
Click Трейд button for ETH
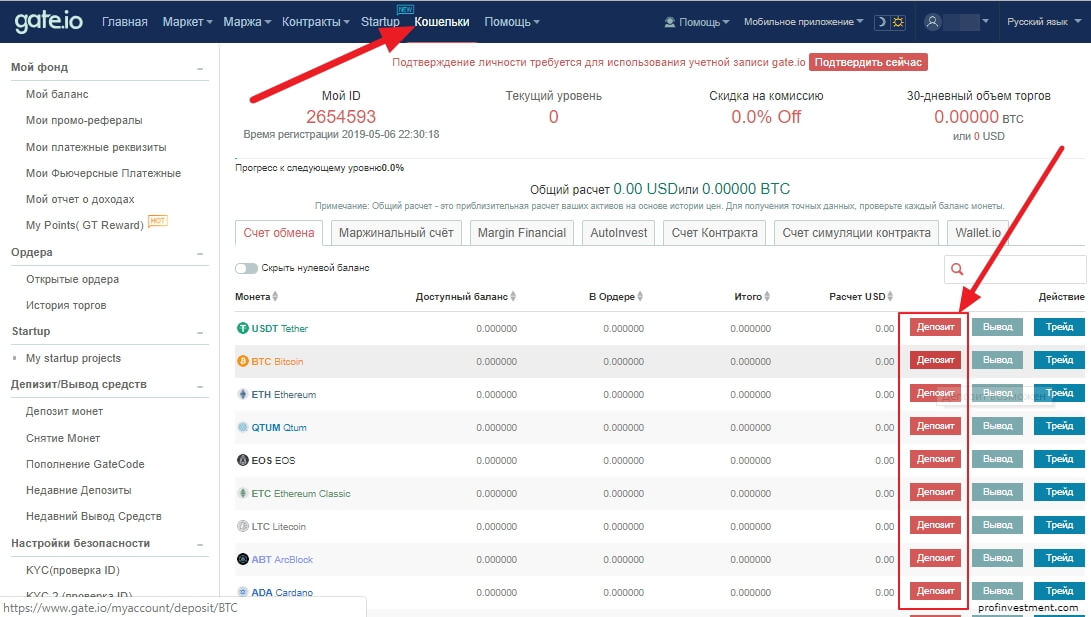coord(1059,393)
